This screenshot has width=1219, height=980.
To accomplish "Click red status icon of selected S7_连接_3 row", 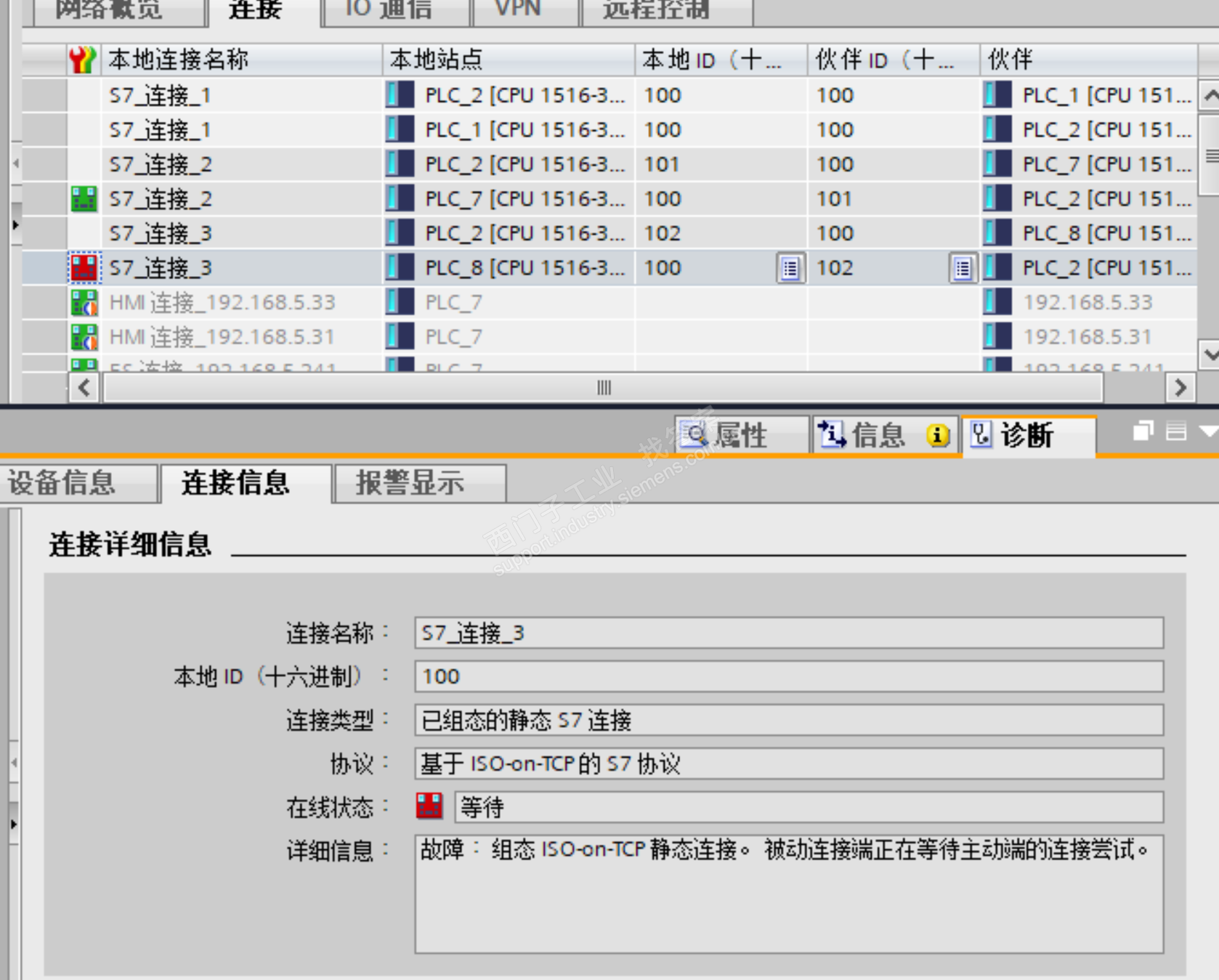I will 84,267.
